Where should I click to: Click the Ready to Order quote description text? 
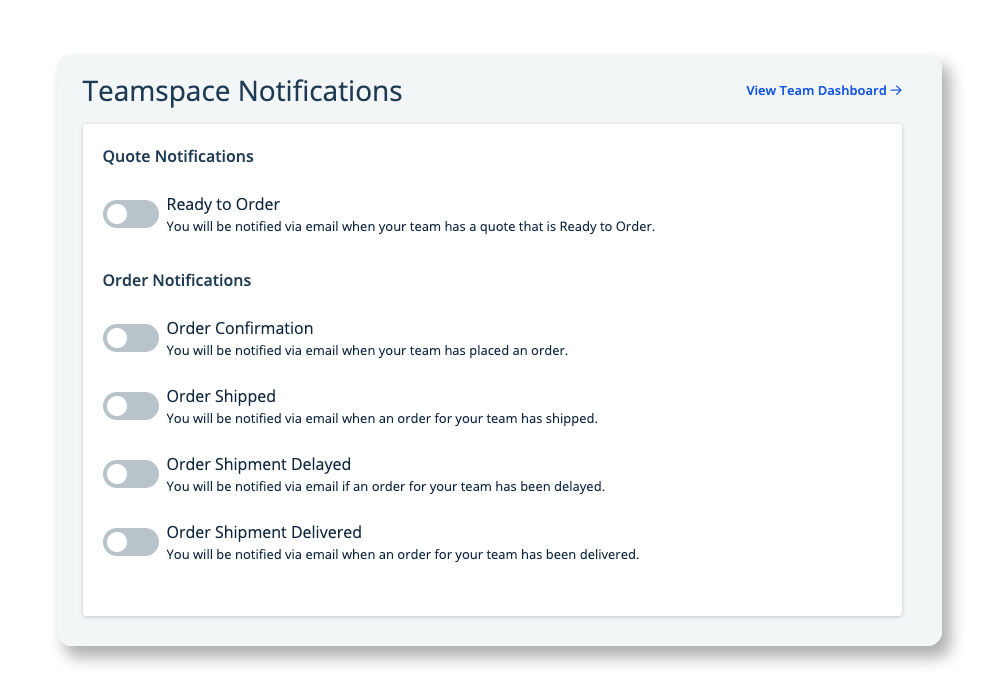(410, 227)
